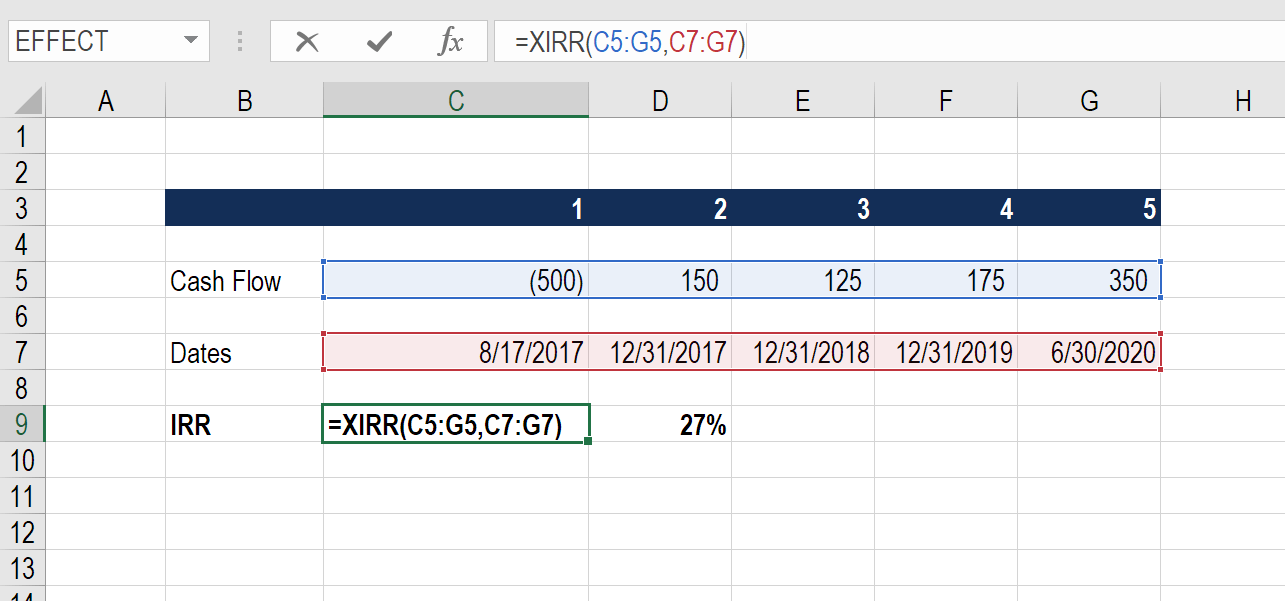Screen dimensions: 1285x601
Task: Confirm the formula with the checkmark icon
Action: tap(378, 42)
